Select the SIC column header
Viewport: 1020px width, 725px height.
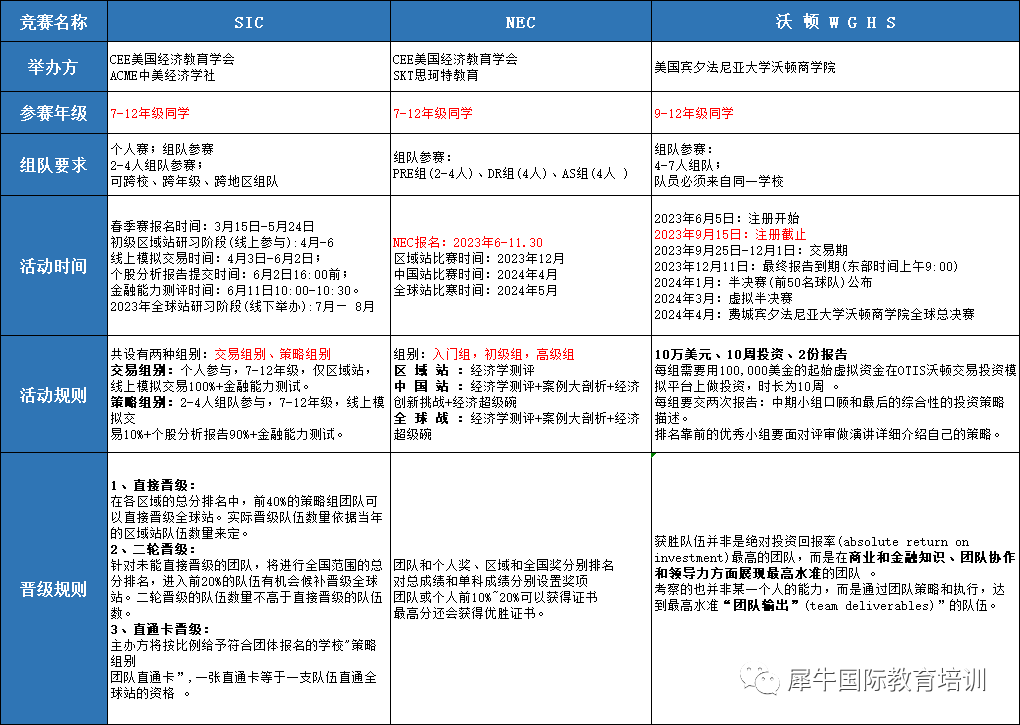point(249,21)
